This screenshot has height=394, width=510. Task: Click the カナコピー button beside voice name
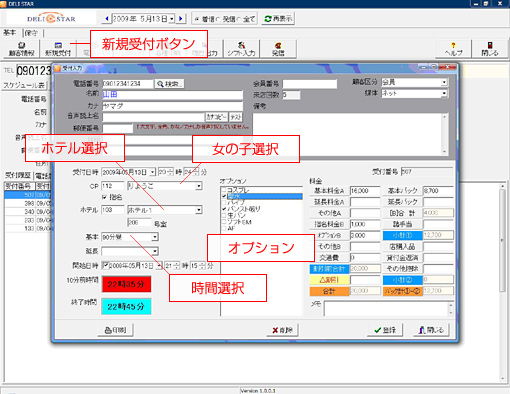[x=217, y=117]
